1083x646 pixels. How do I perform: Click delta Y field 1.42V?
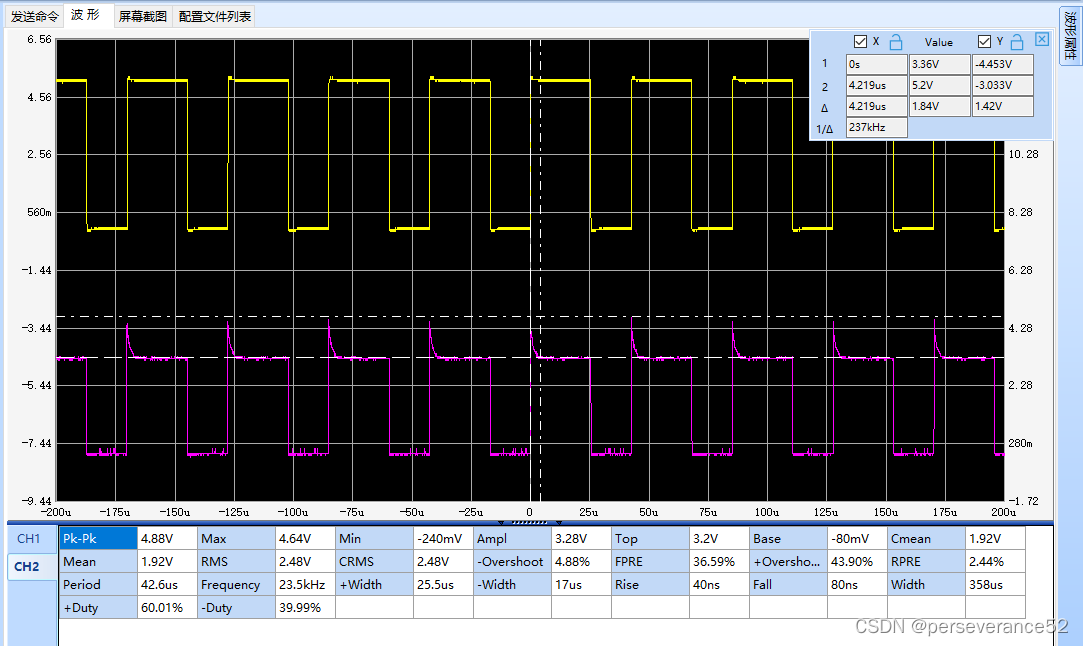click(x=1003, y=106)
